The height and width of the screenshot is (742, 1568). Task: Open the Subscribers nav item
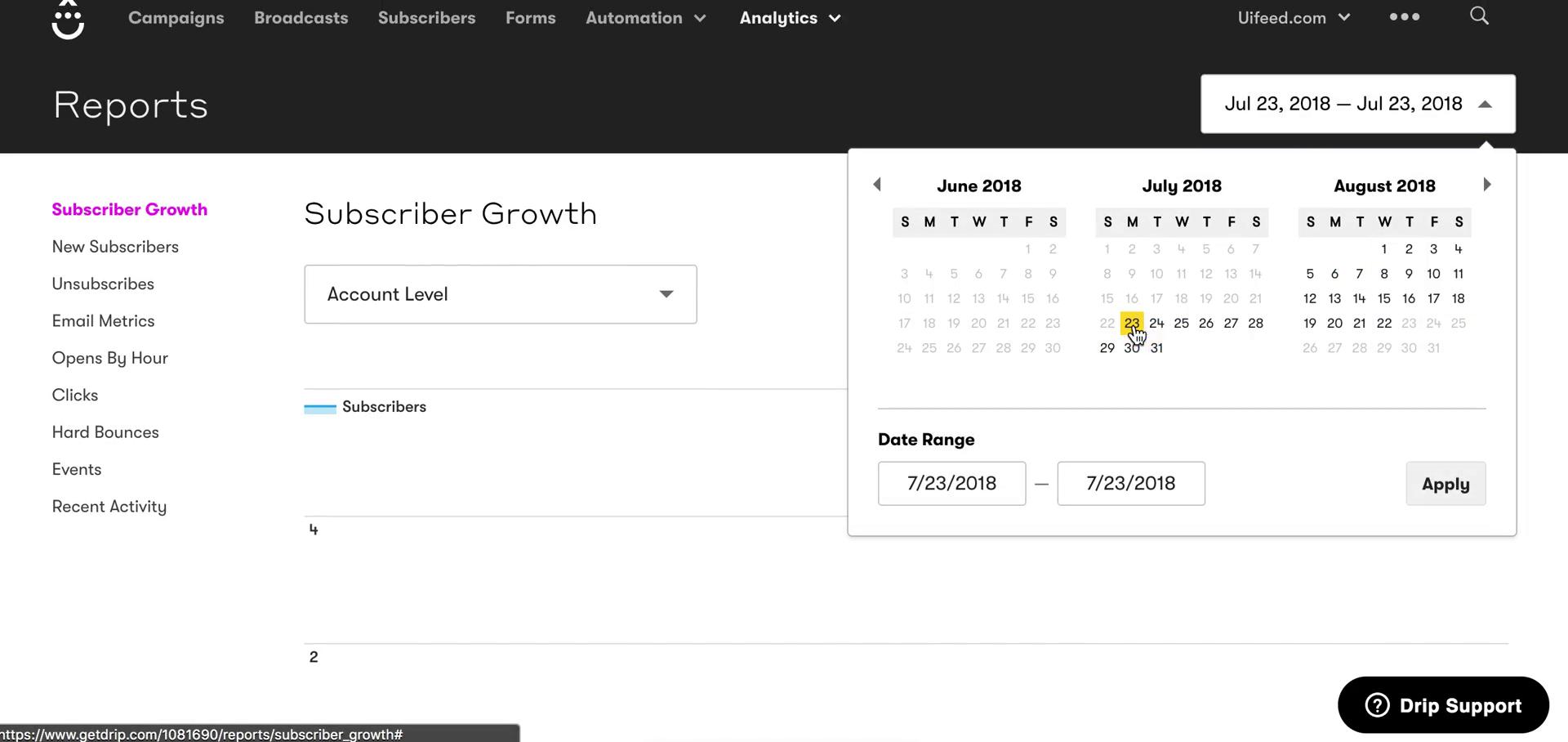click(426, 18)
